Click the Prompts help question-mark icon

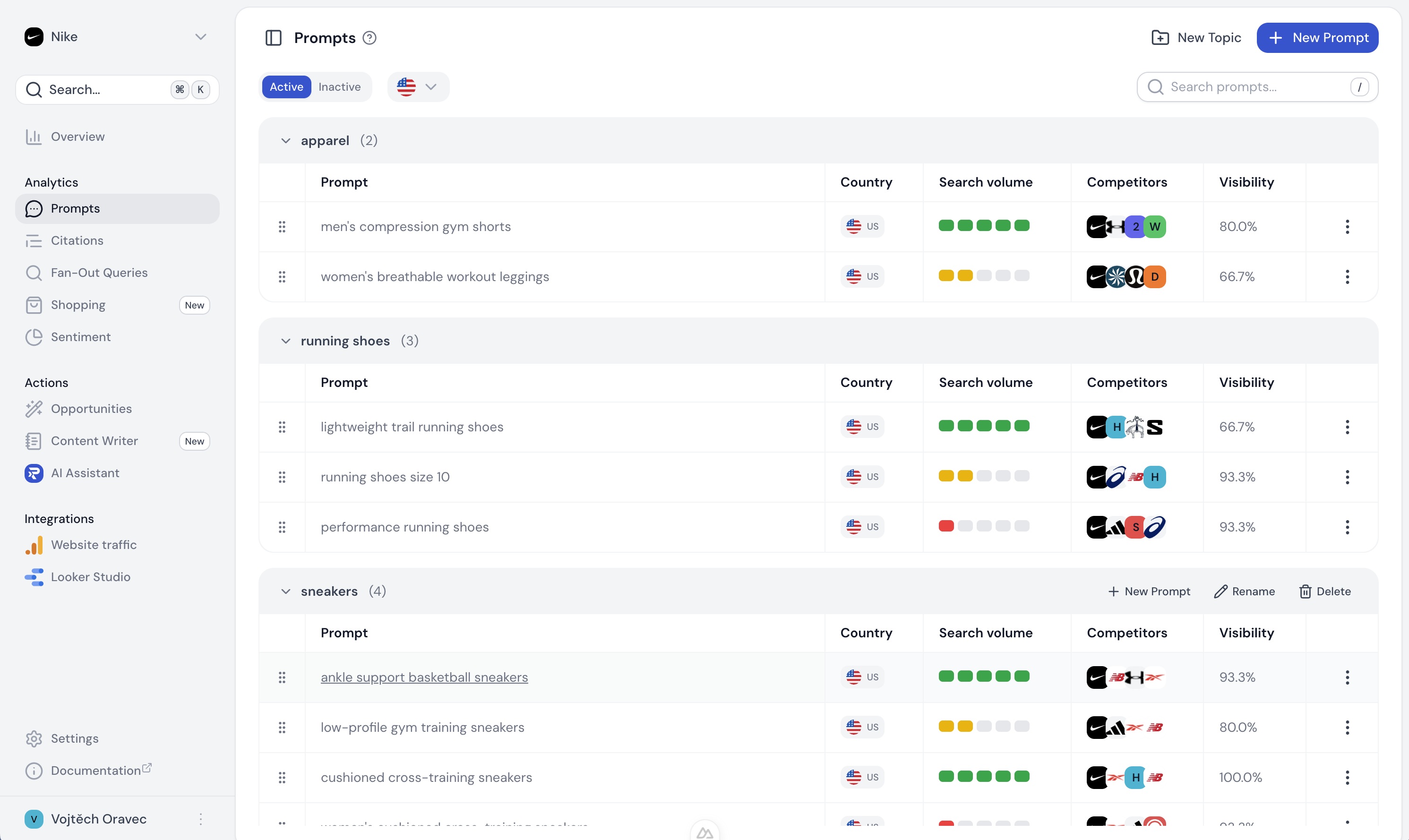point(369,38)
